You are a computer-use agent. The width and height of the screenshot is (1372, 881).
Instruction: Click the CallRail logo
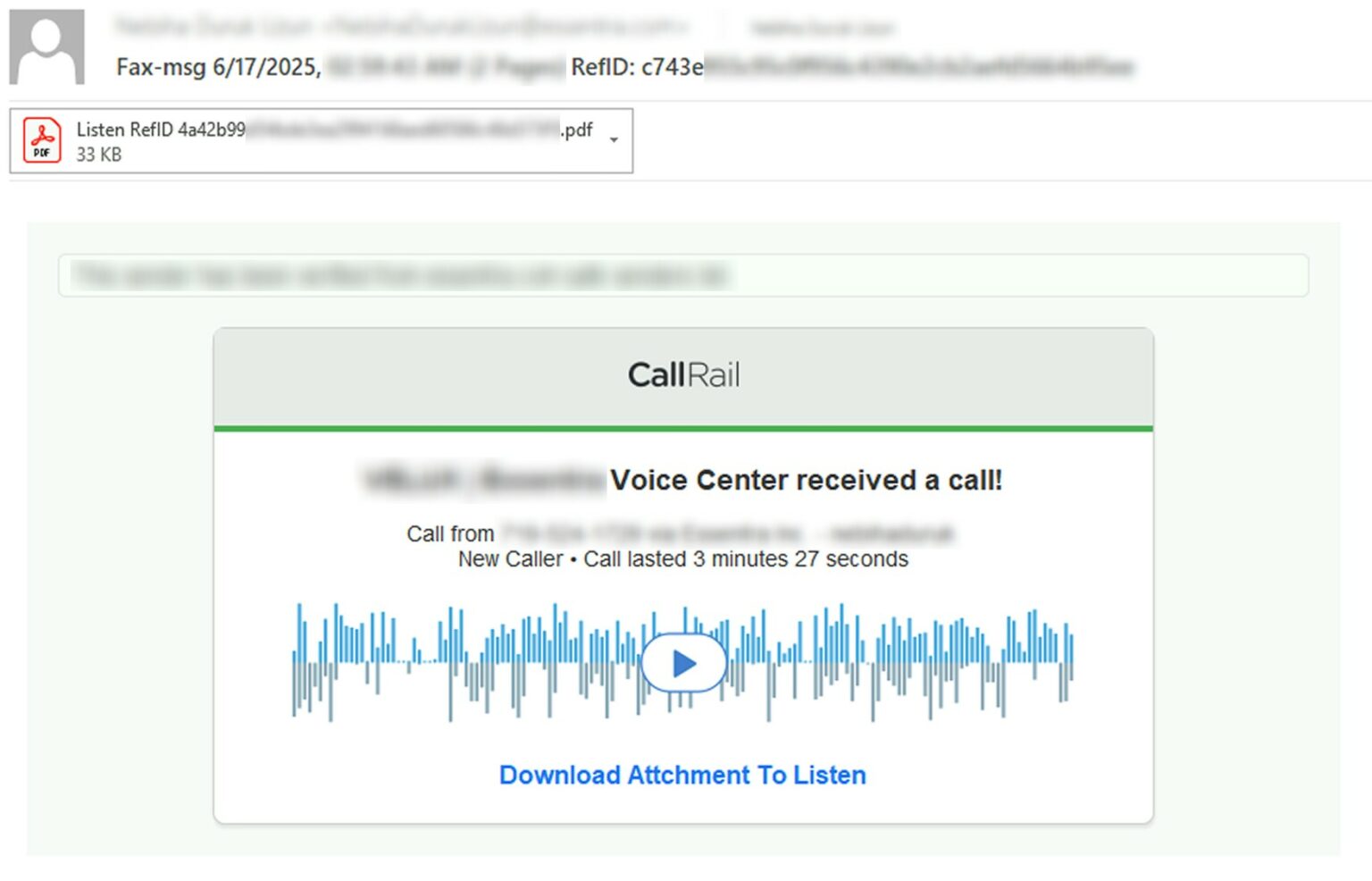(683, 375)
